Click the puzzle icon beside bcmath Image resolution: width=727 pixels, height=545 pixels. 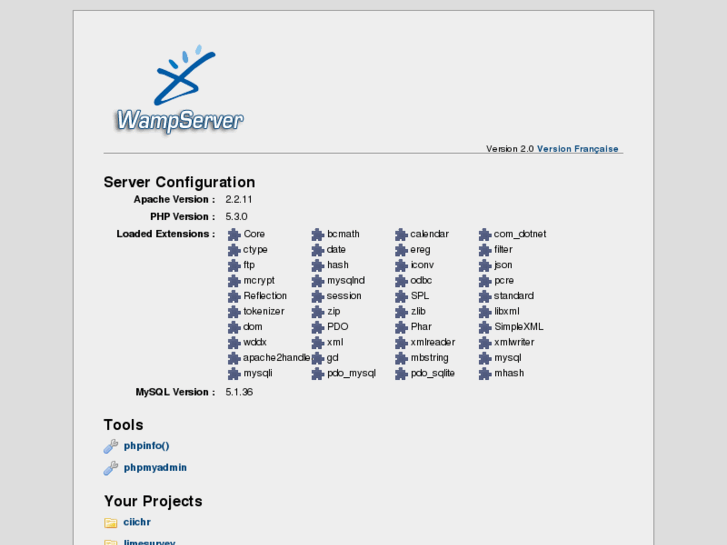pos(318,234)
